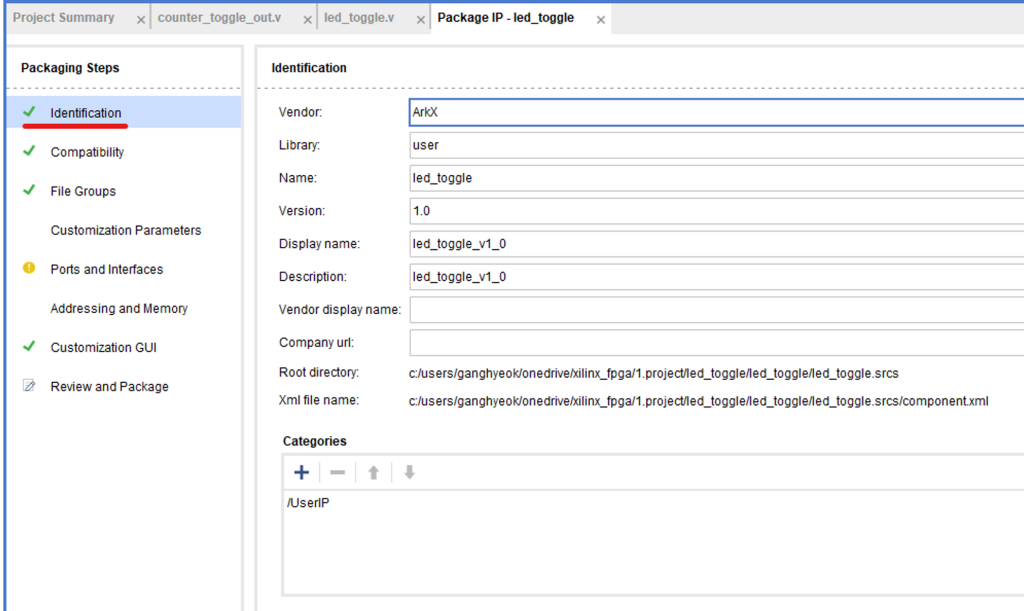Click the Review and Package edit icon
The image size is (1024, 611).
[29, 385]
